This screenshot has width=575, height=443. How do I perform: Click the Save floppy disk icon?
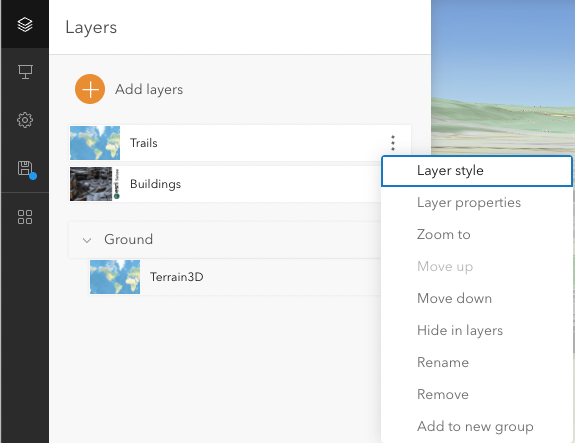tap(25, 168)
